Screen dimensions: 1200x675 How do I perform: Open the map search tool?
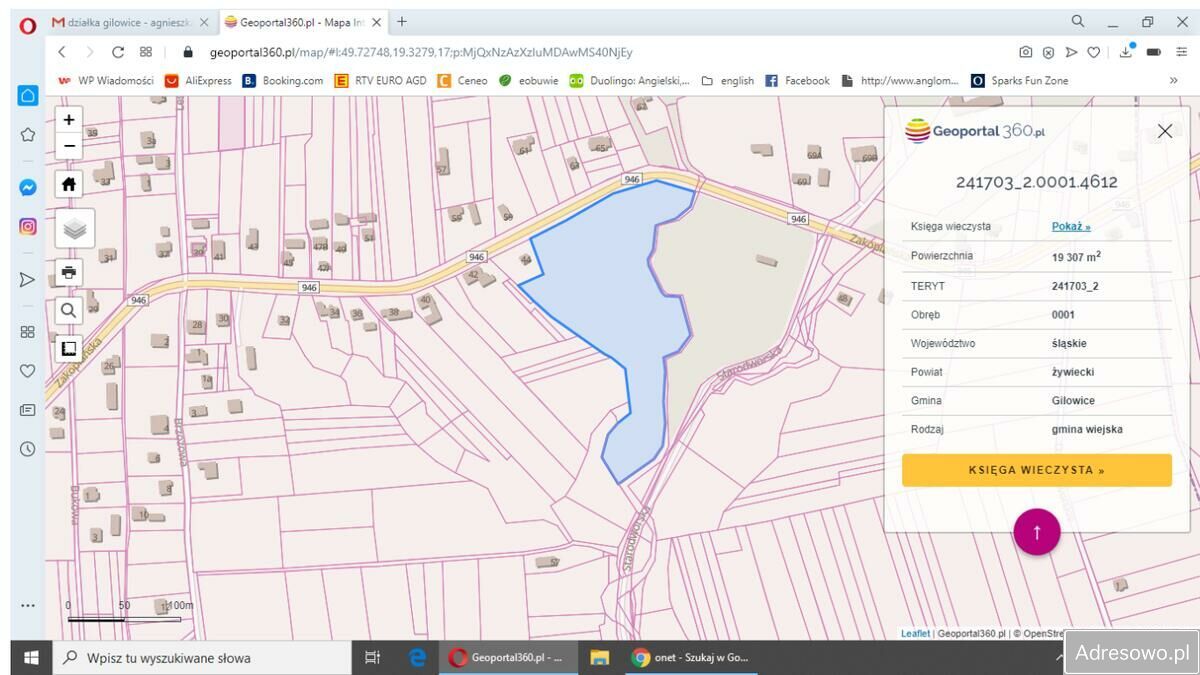[x=68, y=310]
